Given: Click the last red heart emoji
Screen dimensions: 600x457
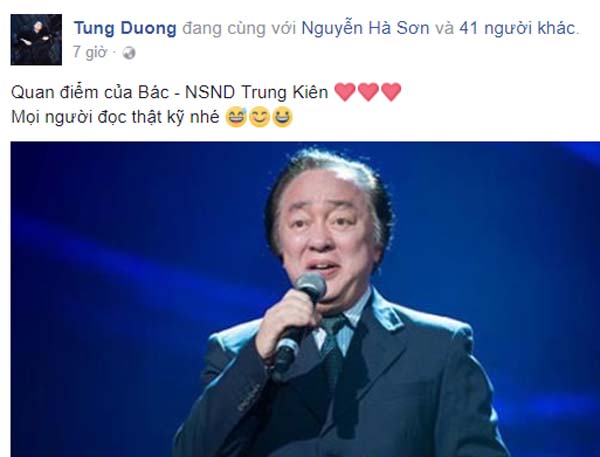Looking at the screenshot, I should click(391, 92).
